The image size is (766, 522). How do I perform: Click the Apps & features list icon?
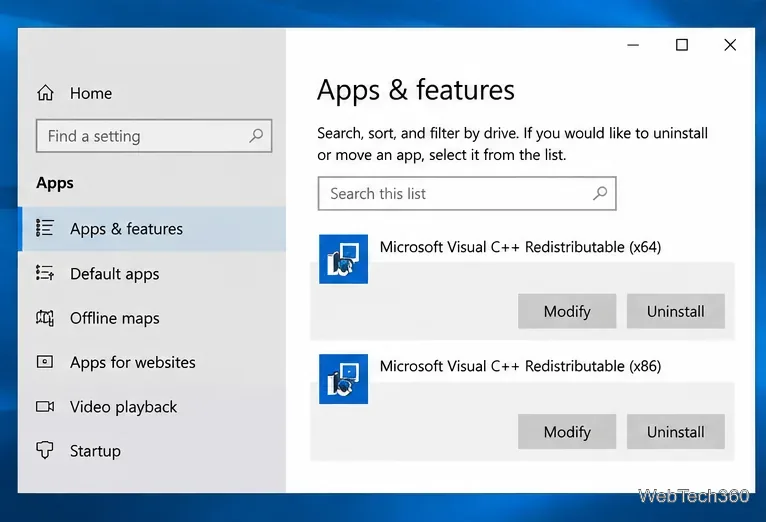[x=45, y=228]
